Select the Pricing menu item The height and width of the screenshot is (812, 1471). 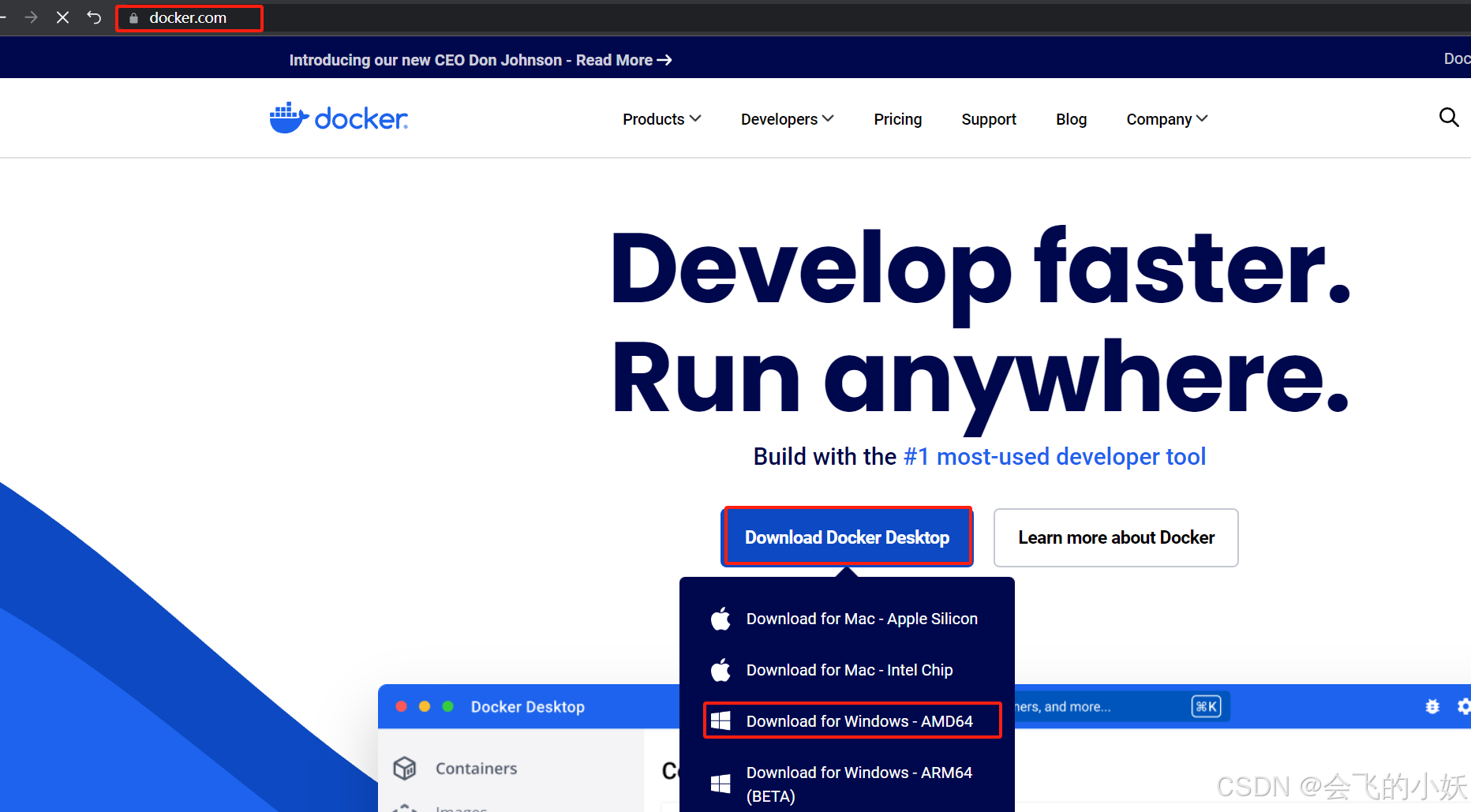897,119
